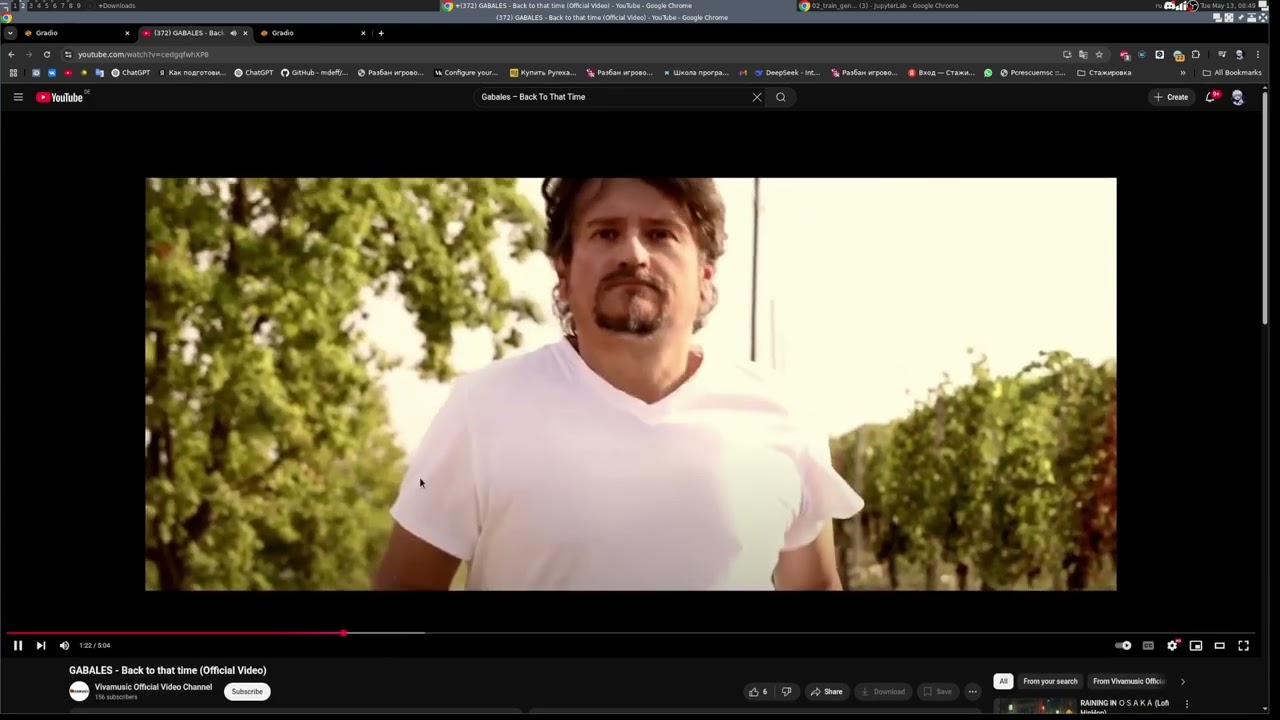Go to YouTube home via logo
Image resolution: width=1280 pixels, height=720 pixels.
pyautogui.click(x=60, y=97)
